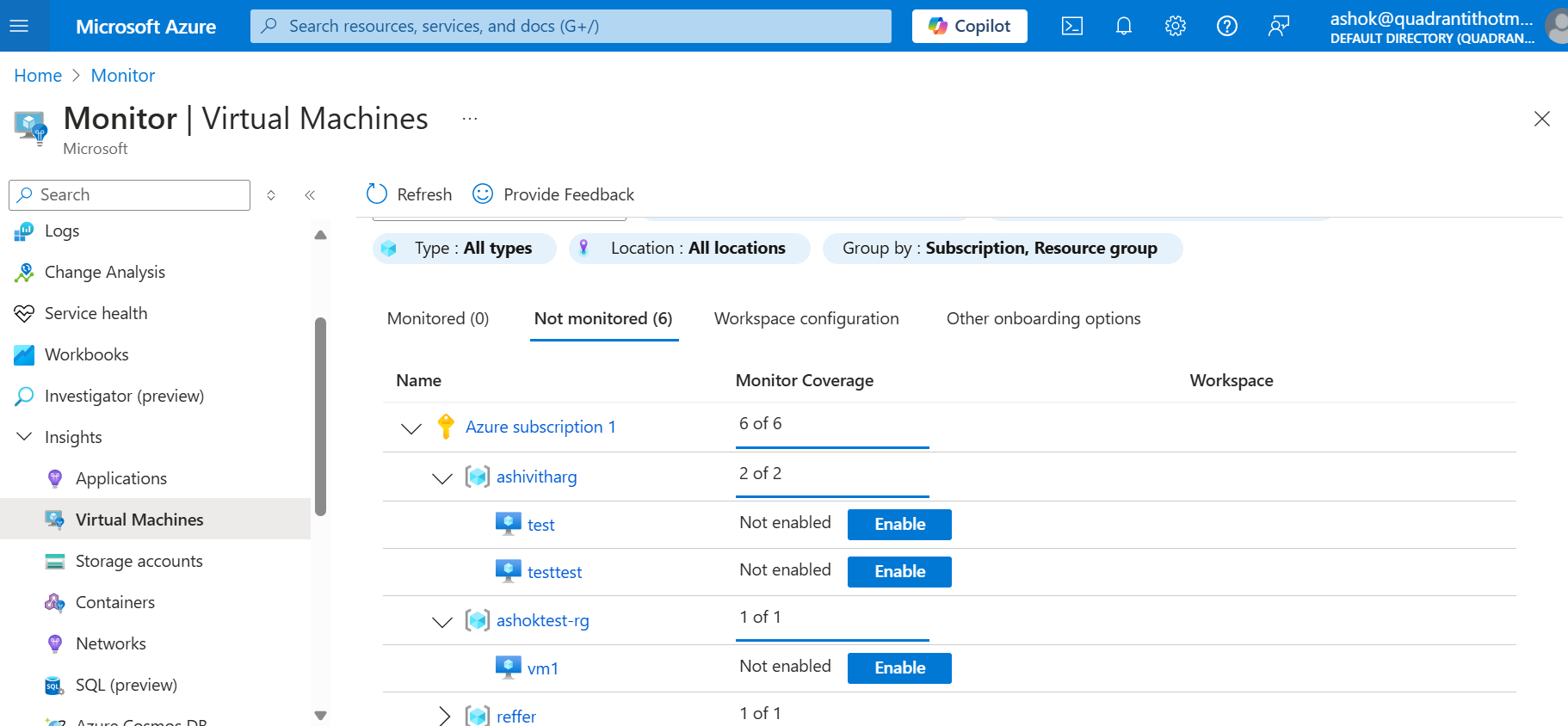The width and height of the screenshot is (1568, 726).
Task: Collapse the ashivitharg resource group
Action: (442, 477)
